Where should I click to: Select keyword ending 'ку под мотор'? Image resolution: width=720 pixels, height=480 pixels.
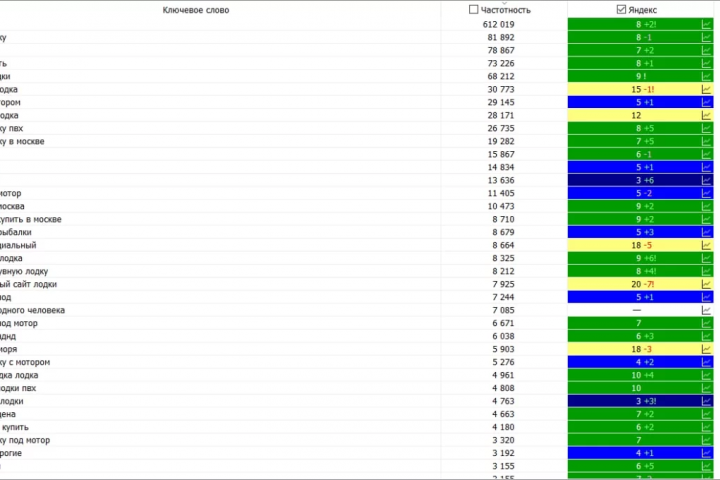click(25, 440)
